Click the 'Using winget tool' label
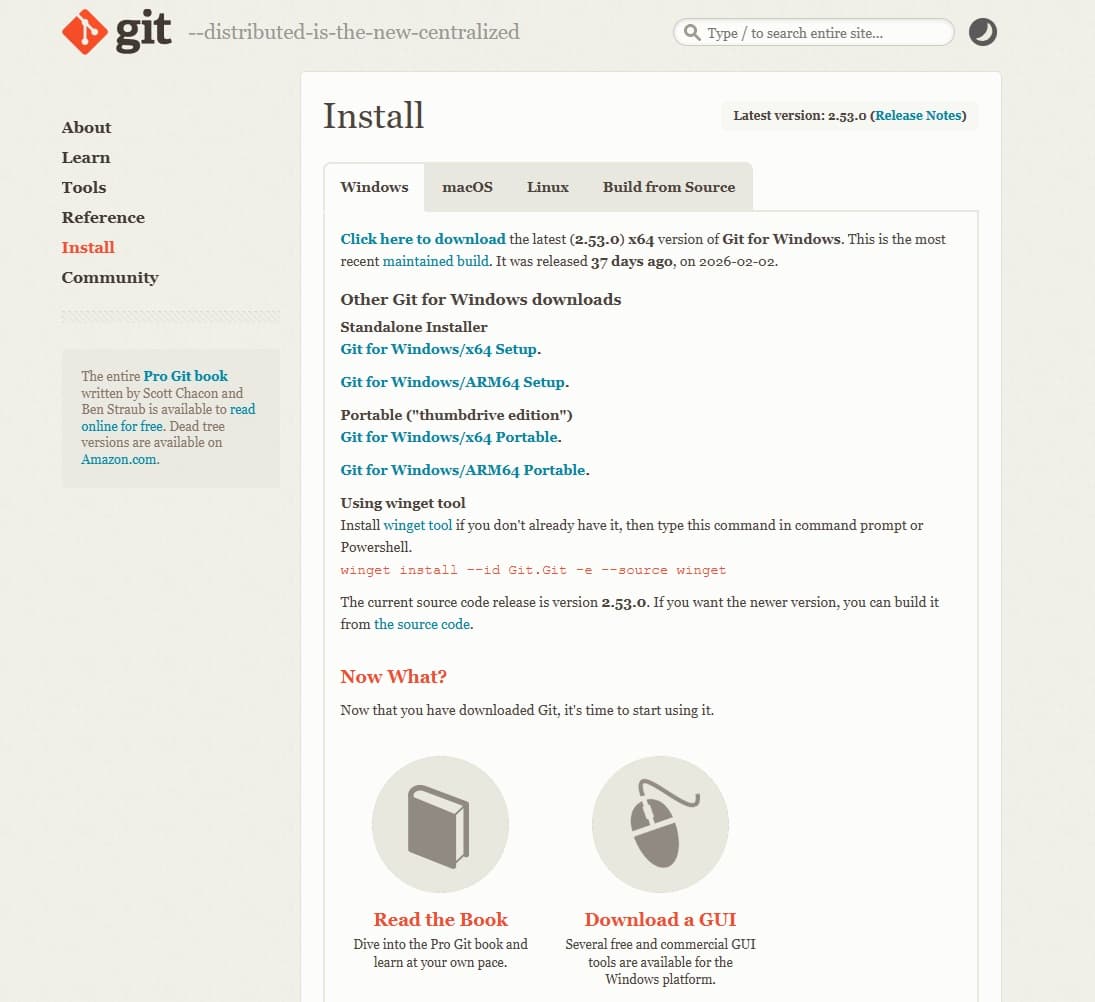This screenshot has height=1002, width=1095. (x=403, y=503)
